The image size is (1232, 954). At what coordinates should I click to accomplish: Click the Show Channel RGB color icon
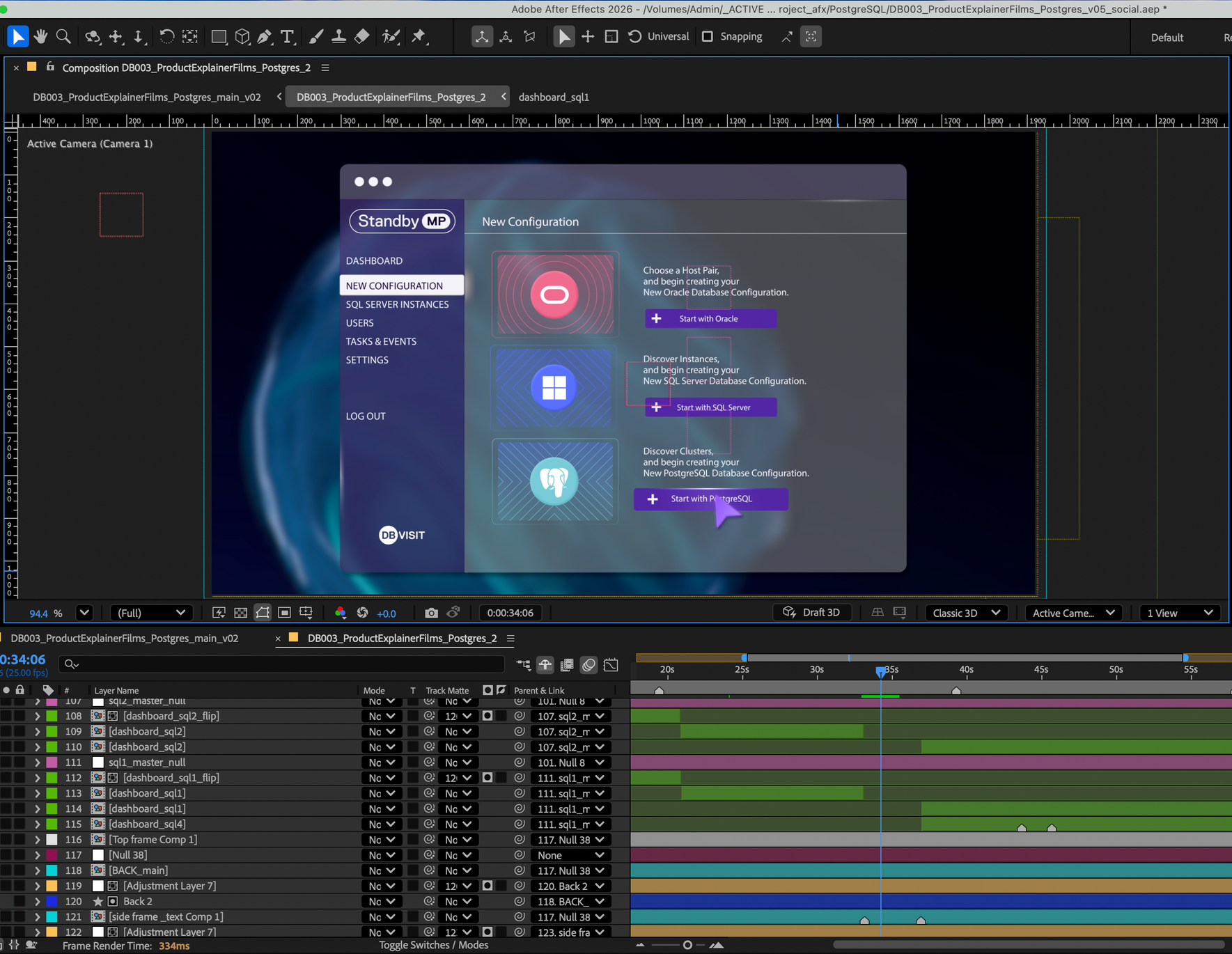click(x=340, y=613)
